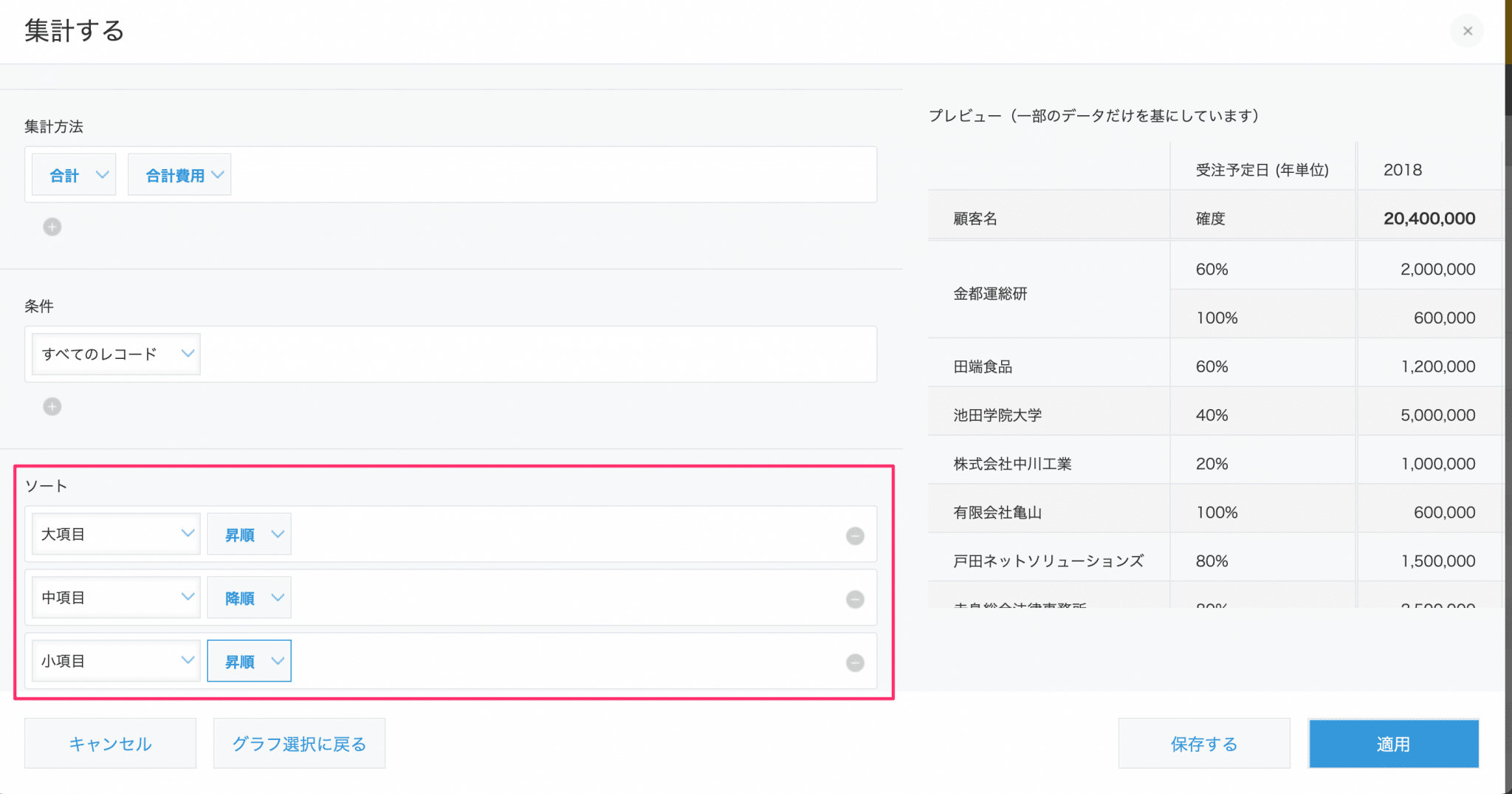Open the 昇順 order dropdown for 大項目
This screenshot has width=1512, height=794.
pyautogui.click(x=249, y=534)
